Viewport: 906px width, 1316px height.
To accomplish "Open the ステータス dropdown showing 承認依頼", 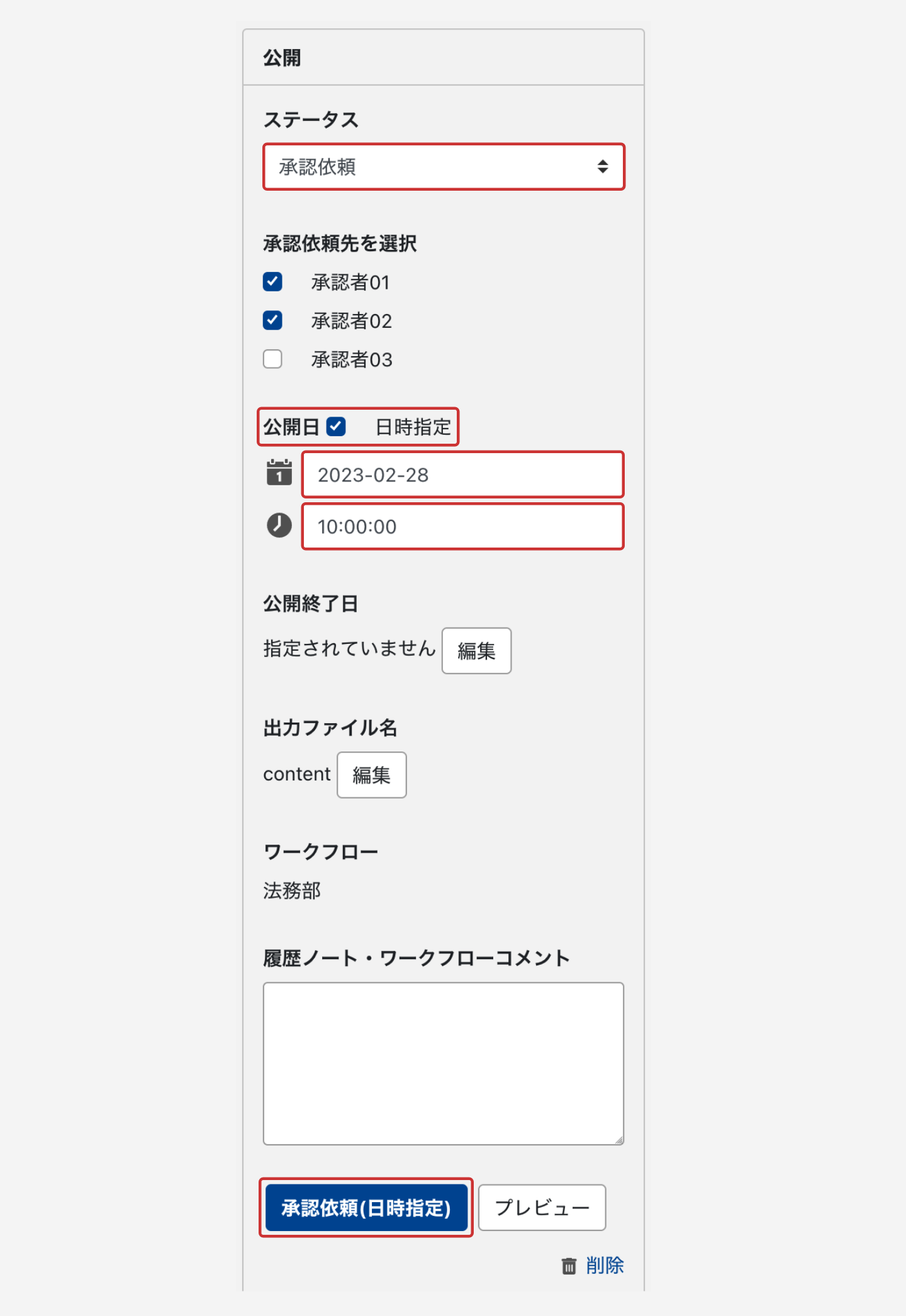I will (443, 167).
